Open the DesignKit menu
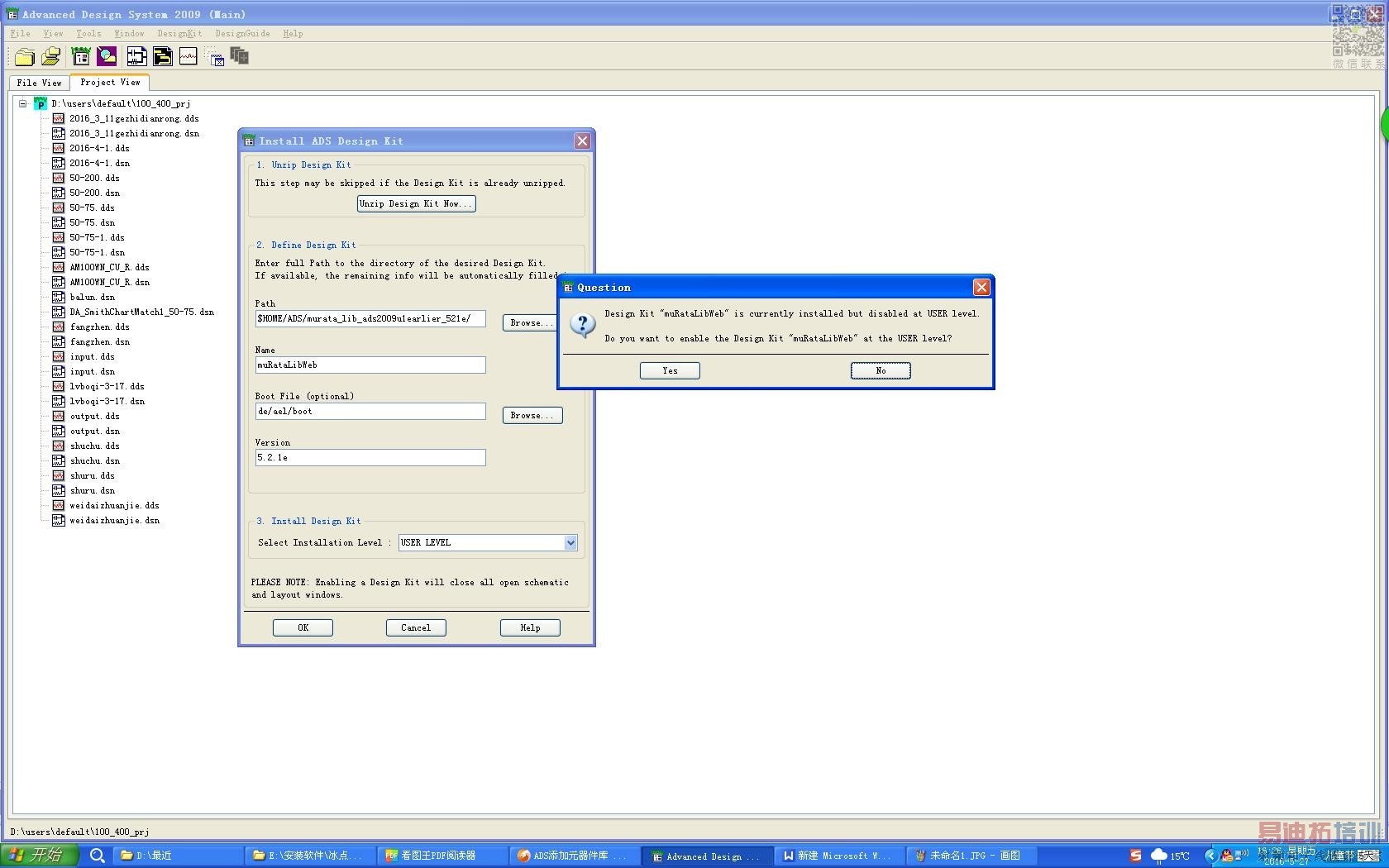1389x868 pixels. point(179,34)
